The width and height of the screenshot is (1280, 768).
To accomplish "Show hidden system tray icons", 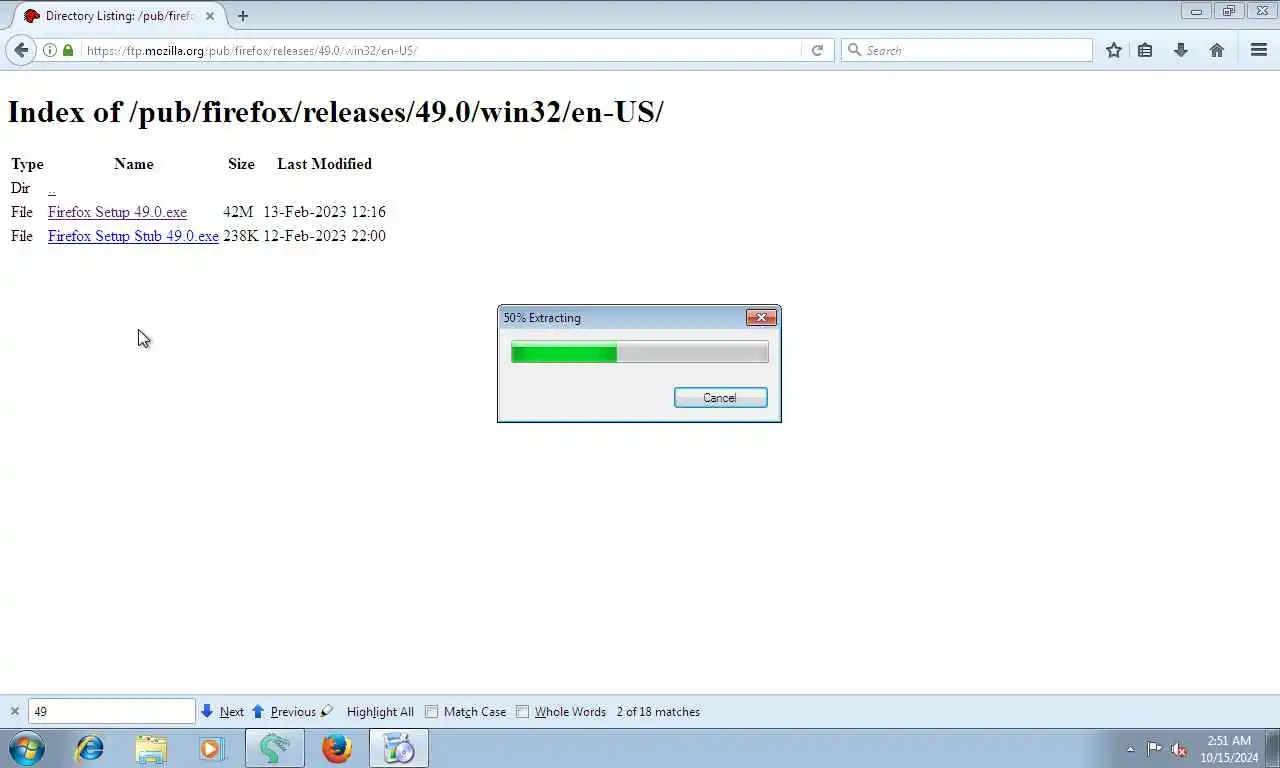I will (x=1131, y=749).
